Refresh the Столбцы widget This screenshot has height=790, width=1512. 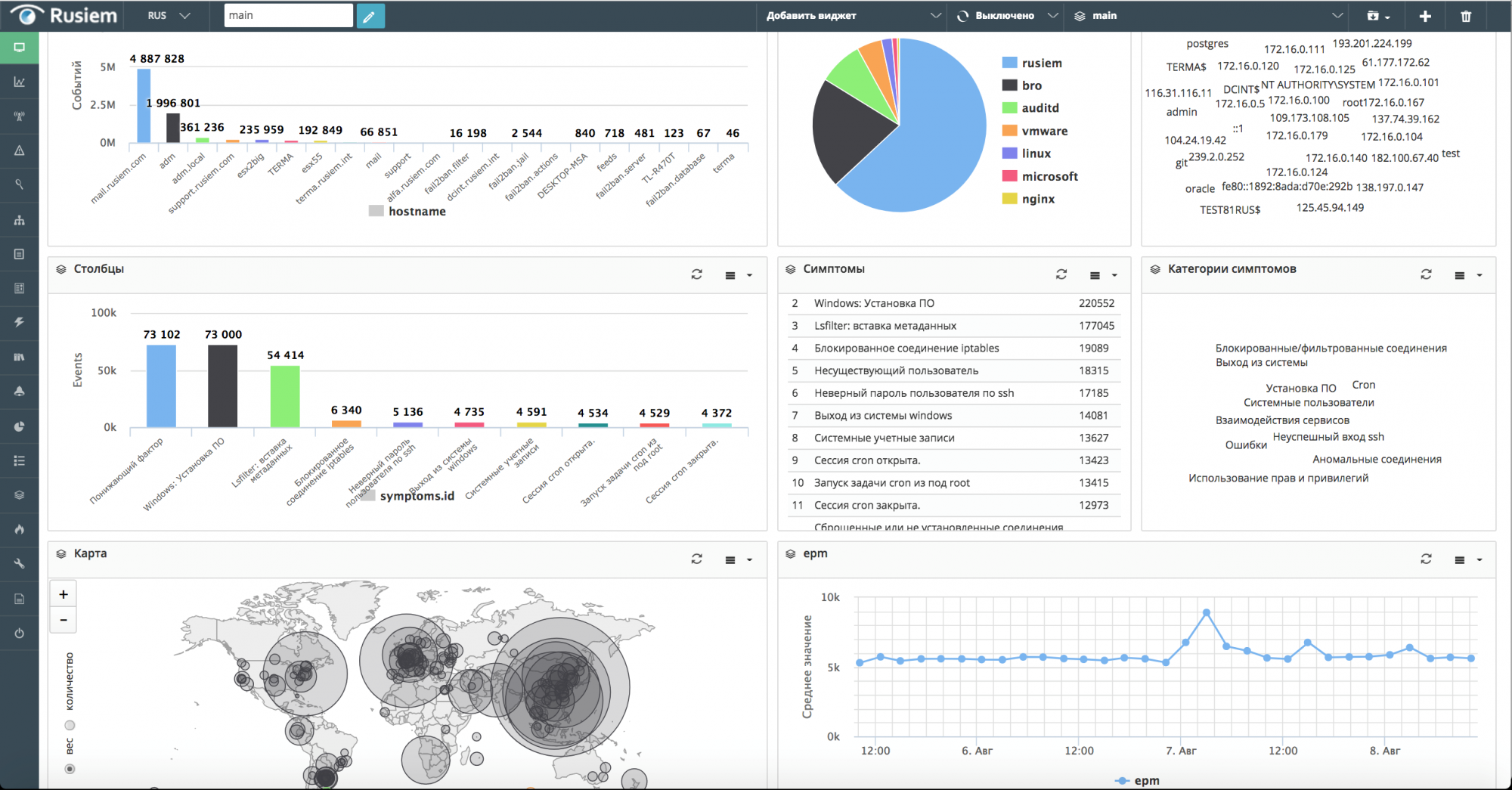tap(697, 274)
